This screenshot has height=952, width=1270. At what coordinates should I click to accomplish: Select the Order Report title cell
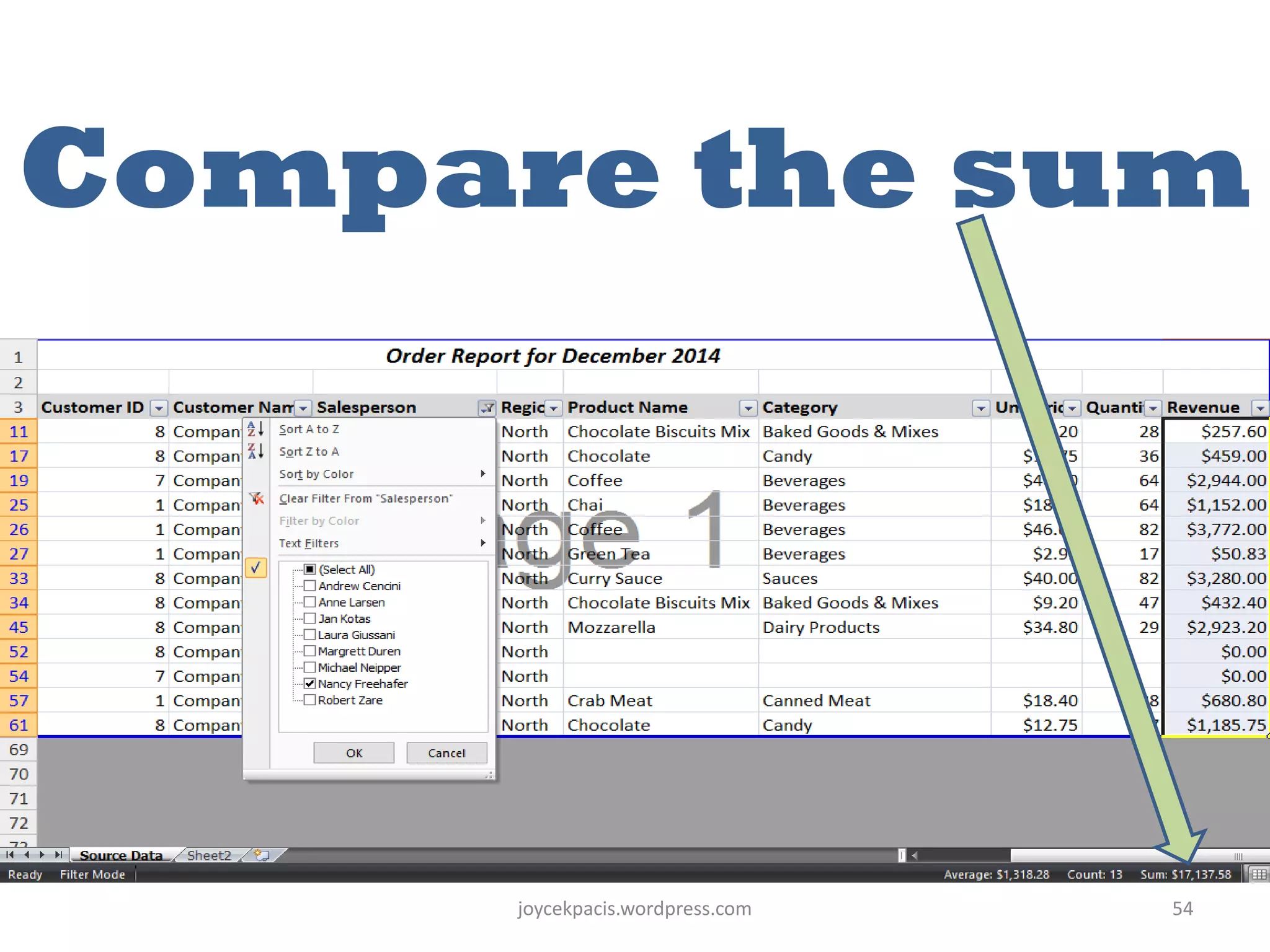pos(653,356)
